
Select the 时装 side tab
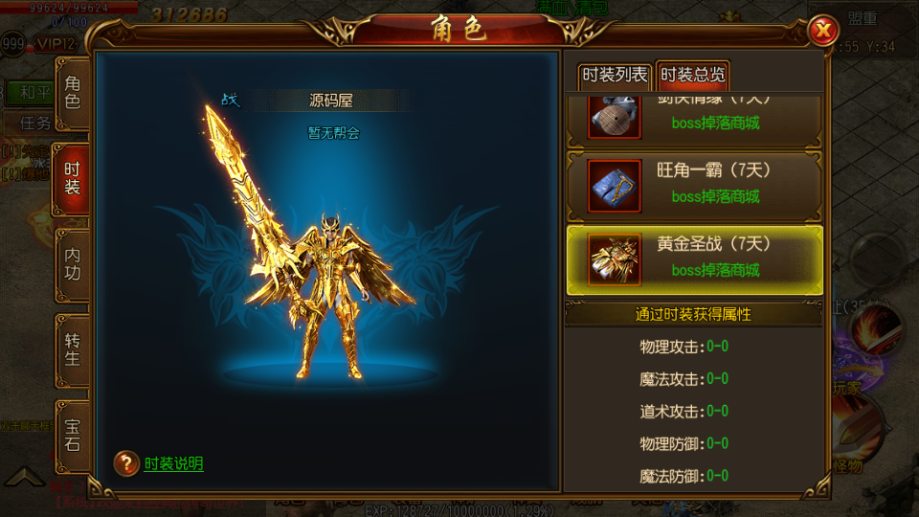(x=71, y=179)
